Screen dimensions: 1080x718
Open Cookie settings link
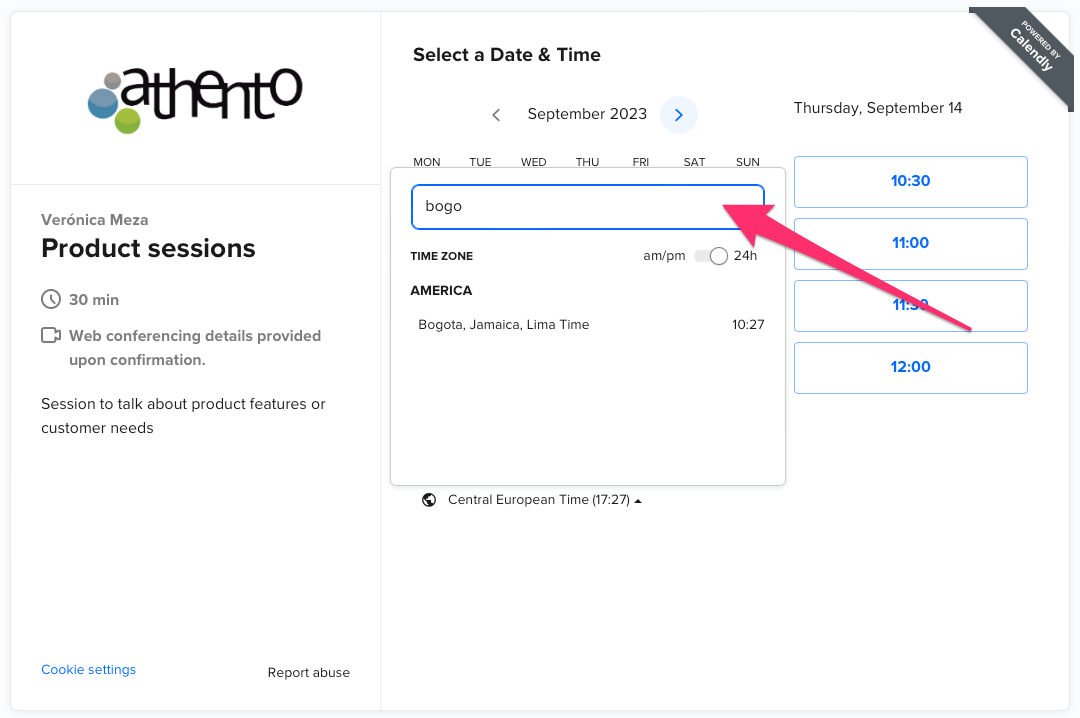[88, 670]
